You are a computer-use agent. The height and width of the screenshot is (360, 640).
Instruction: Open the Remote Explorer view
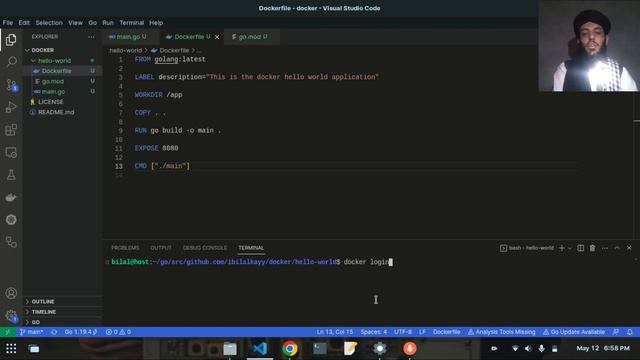[x=11, y=153]
